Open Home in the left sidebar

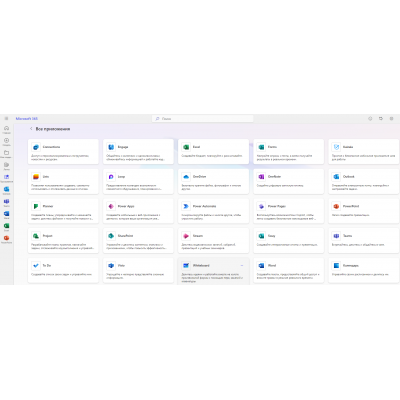click(x=6, y=130)
